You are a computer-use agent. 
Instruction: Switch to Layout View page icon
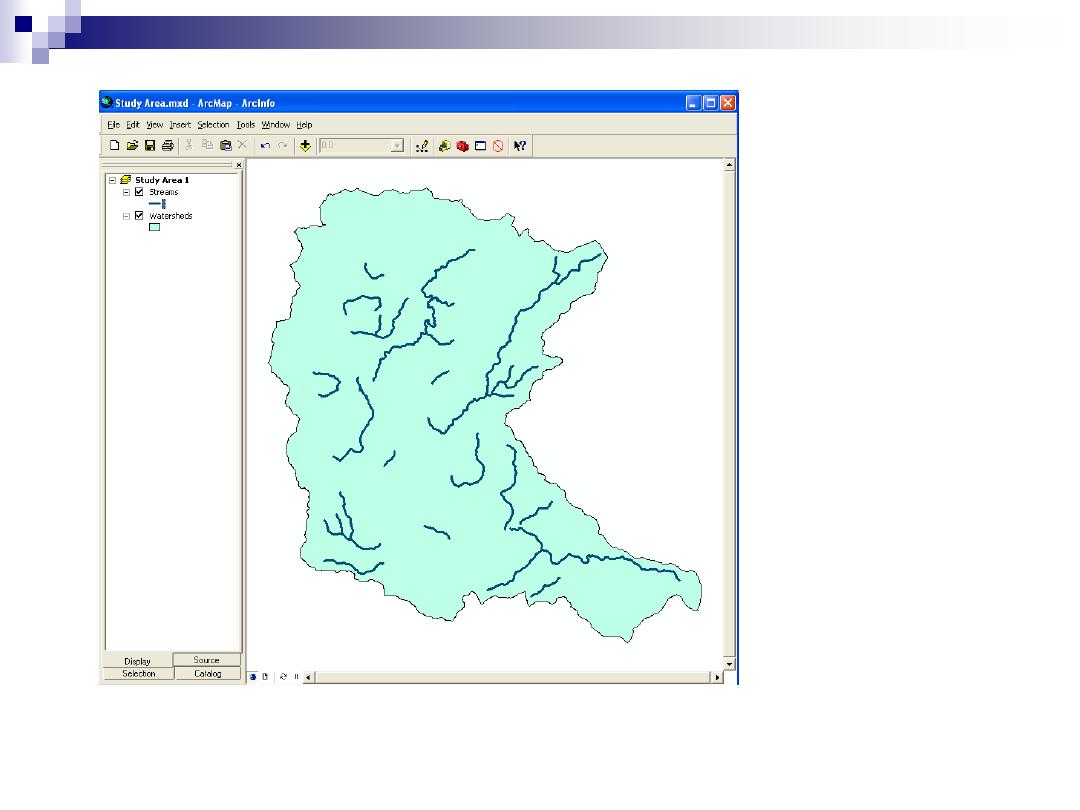(265, 677)
